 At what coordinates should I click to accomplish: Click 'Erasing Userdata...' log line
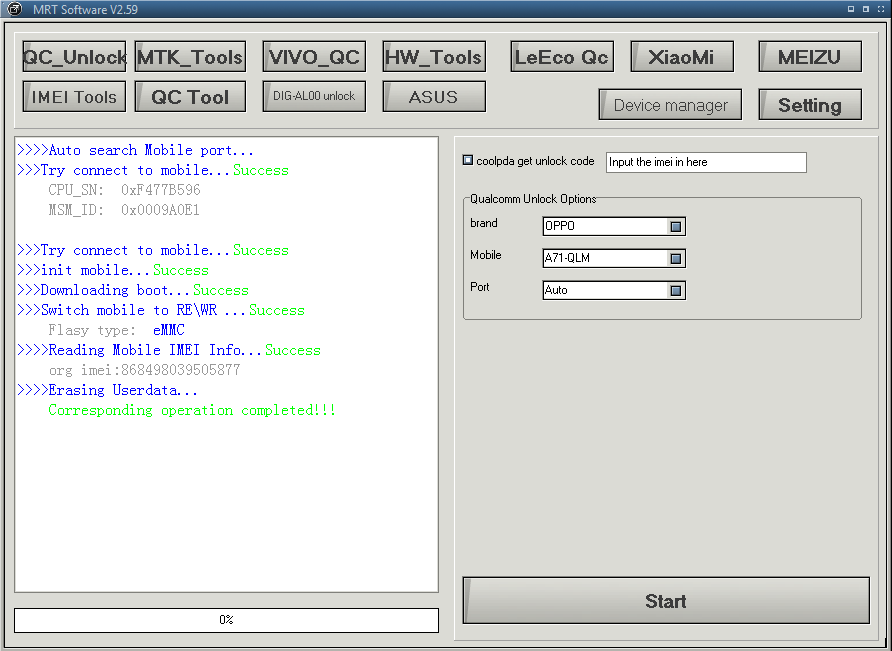(108, 390)
